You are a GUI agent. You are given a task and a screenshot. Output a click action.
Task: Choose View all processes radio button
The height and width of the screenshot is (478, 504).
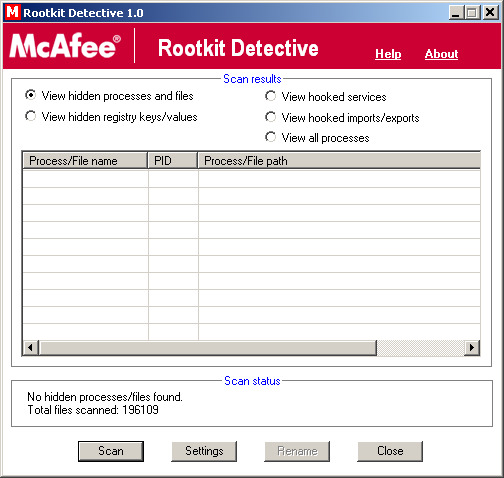317,138
